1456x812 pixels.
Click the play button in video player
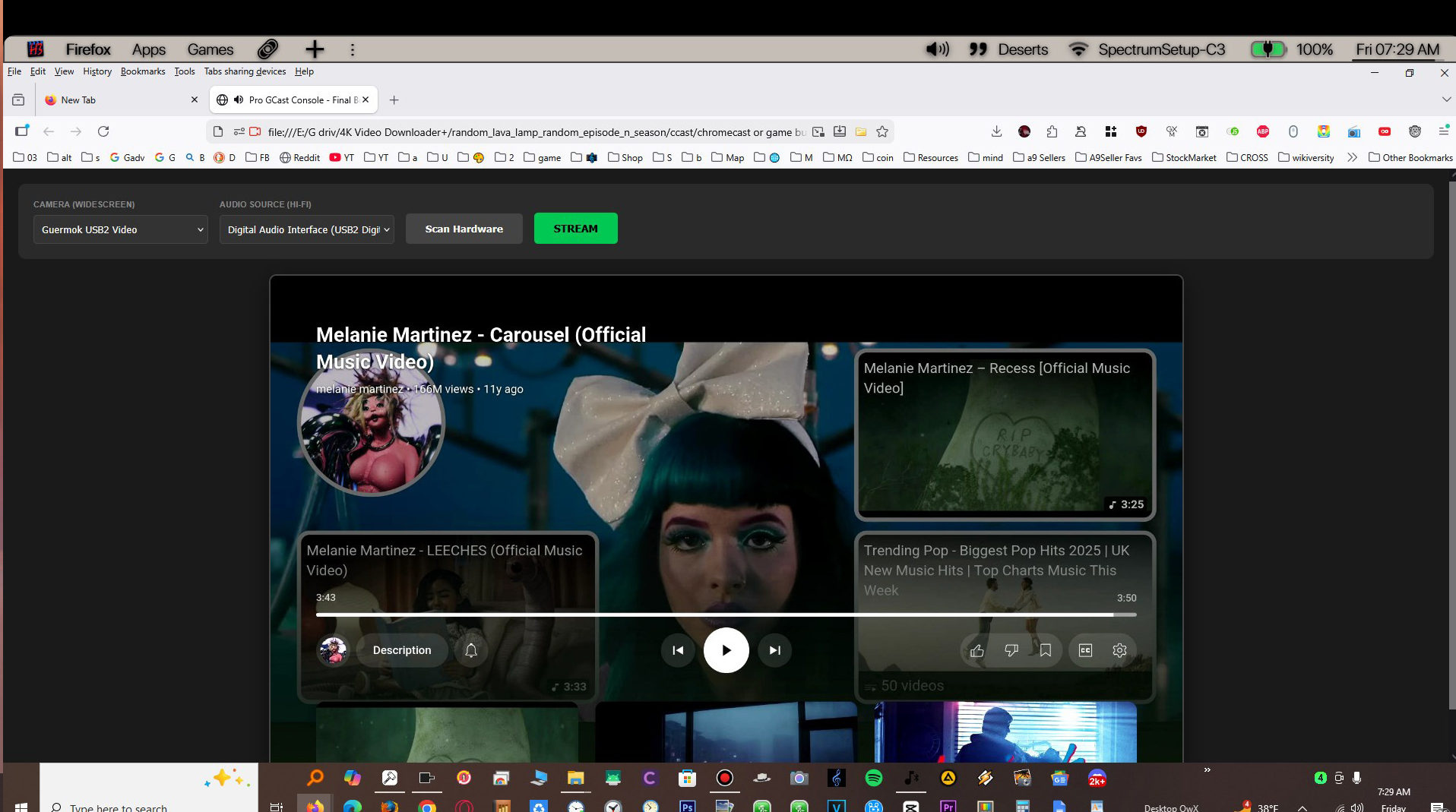coord(726,650)
